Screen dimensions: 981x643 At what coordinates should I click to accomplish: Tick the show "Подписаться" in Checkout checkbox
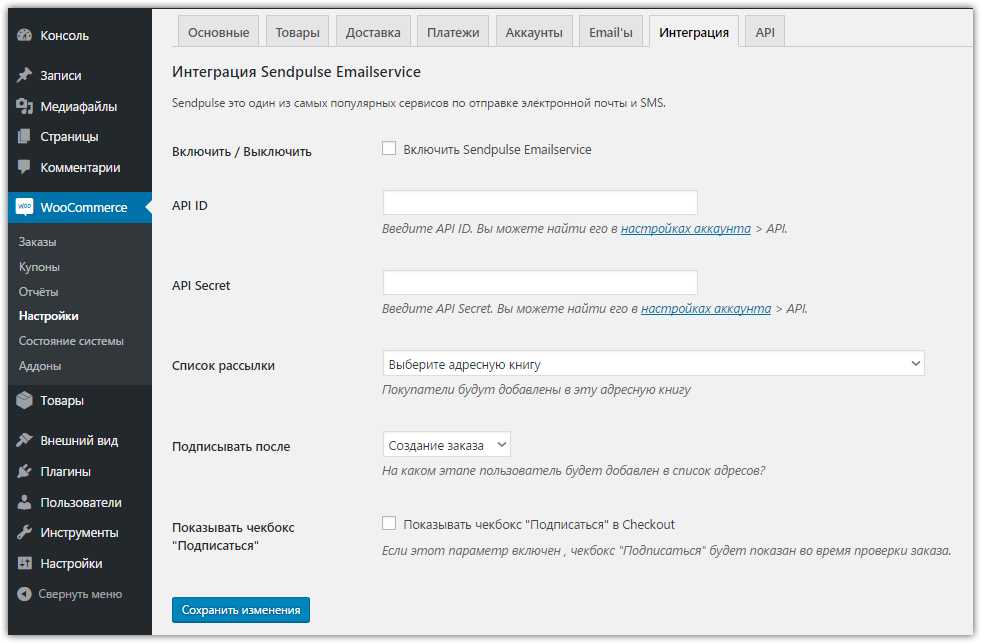(389, 523)
